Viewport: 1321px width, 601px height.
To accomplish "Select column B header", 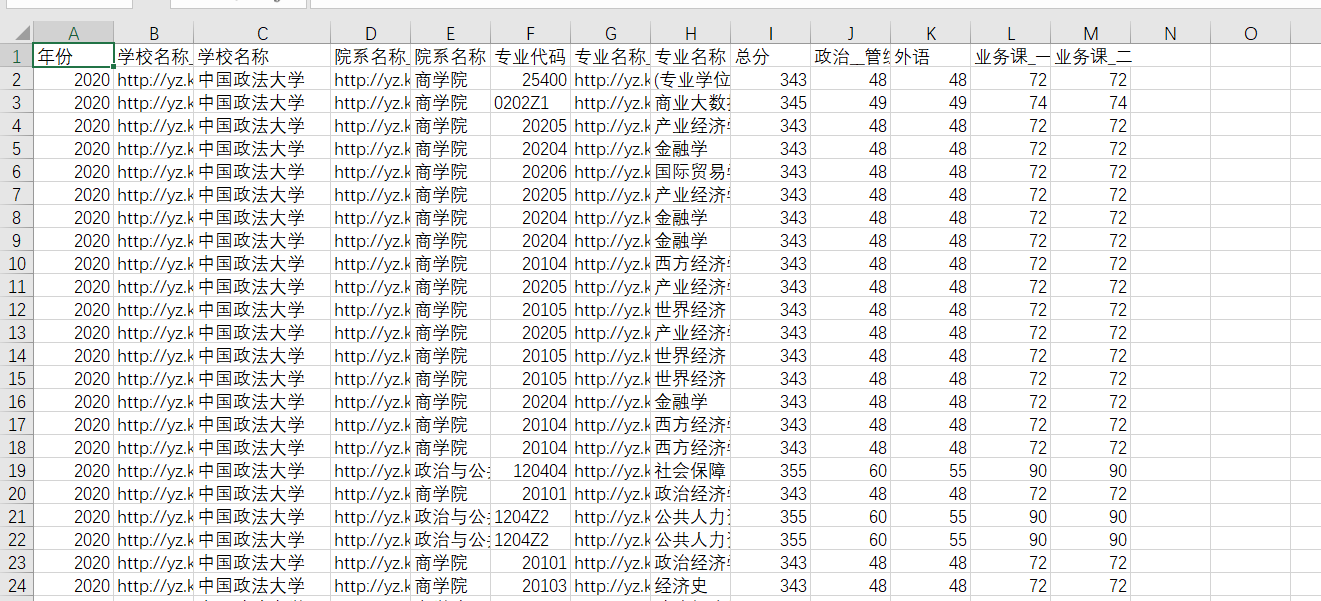I will coord(154,33).
